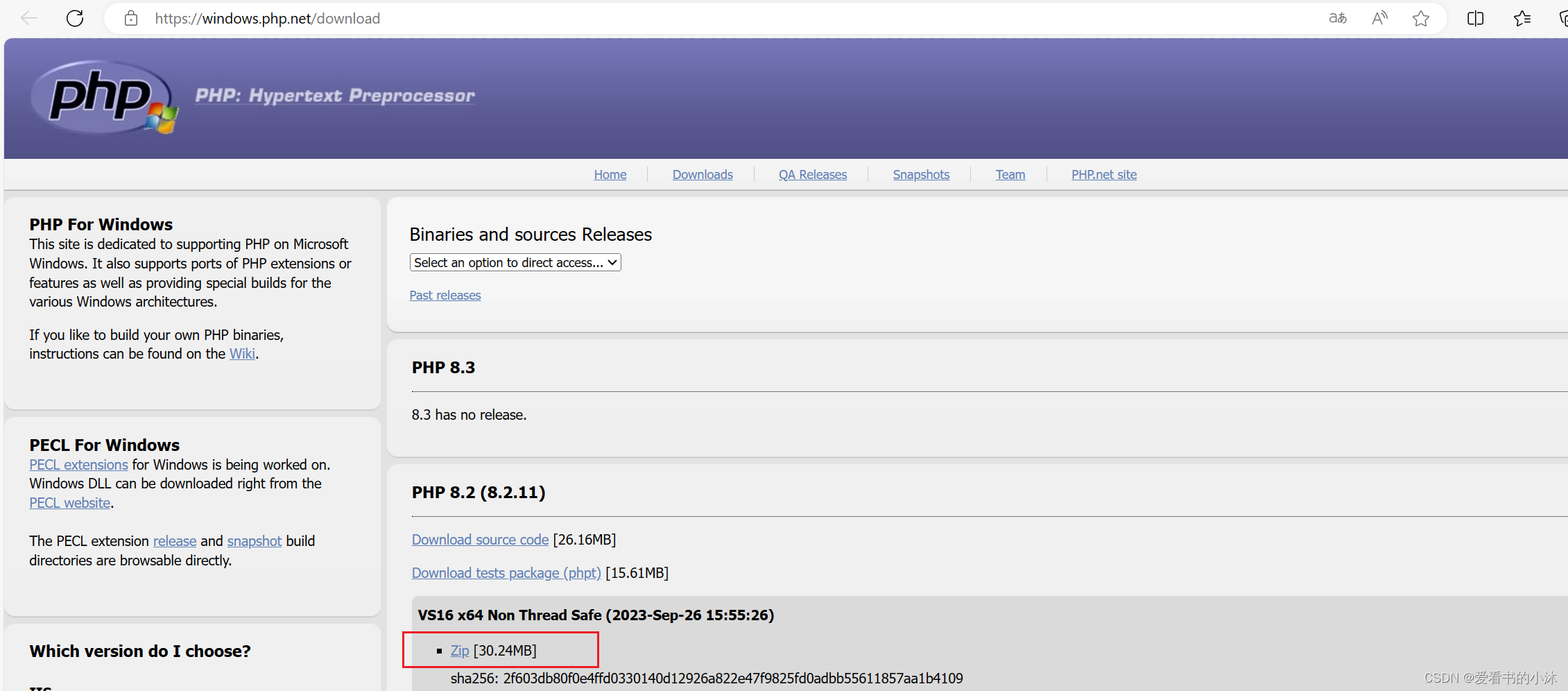
Task: Activate the read aloud icon
Action: point(1379,18)
